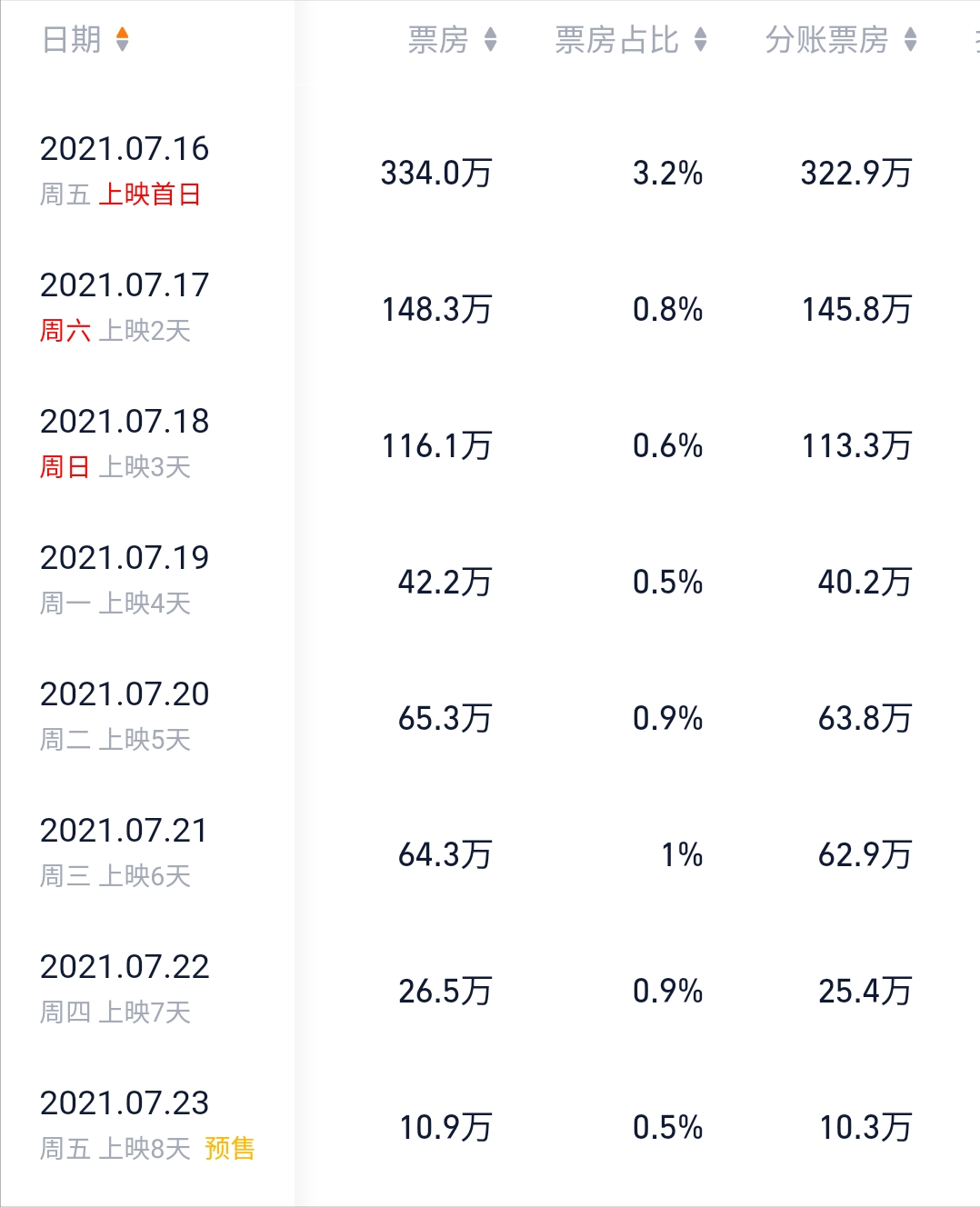Select the 分账票房 column header
980x1207 pixels.
826,40
